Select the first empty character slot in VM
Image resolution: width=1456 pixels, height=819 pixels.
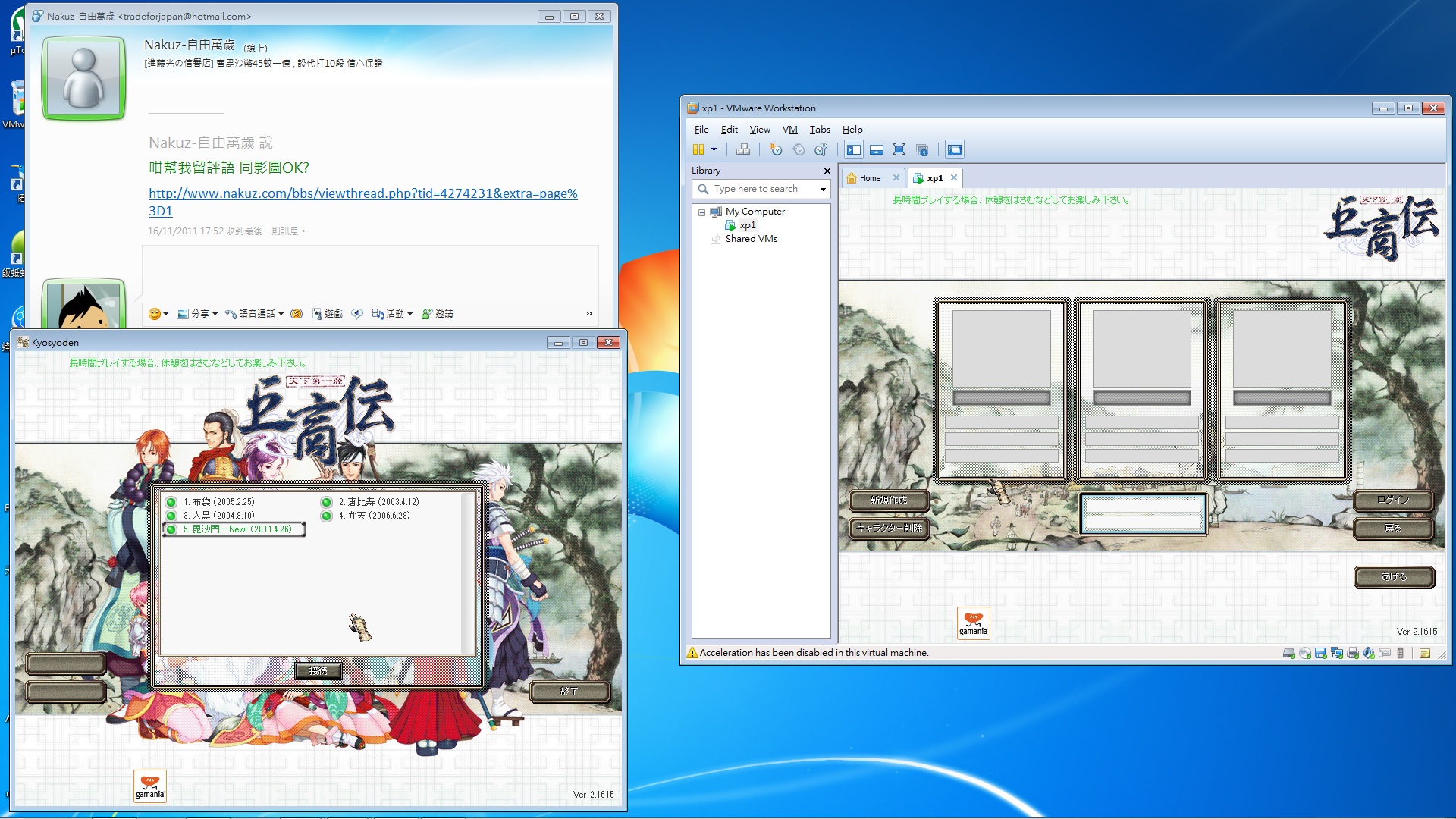click(x=1001, y=389)
